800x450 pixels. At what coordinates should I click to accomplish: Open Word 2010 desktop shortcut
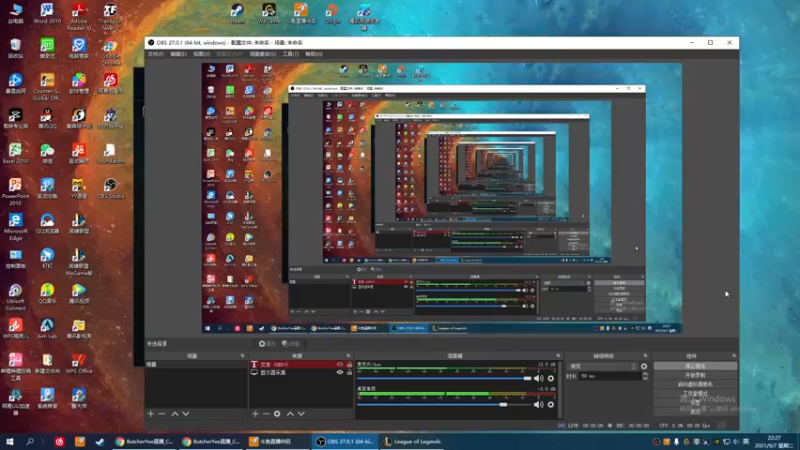pos(47,13)
